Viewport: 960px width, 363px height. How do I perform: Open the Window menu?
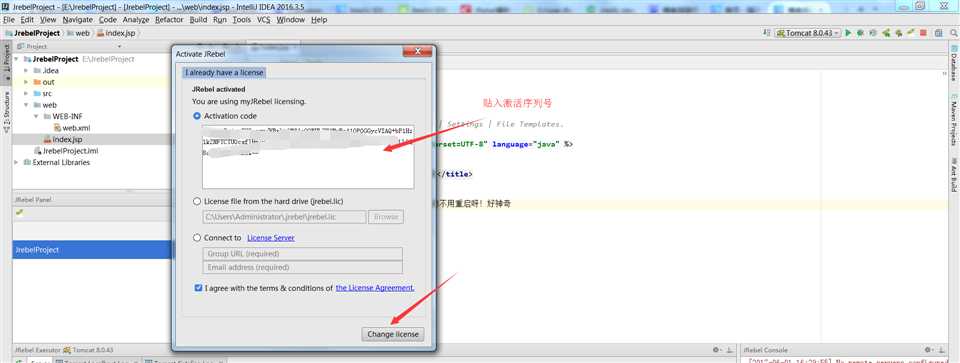290,20
